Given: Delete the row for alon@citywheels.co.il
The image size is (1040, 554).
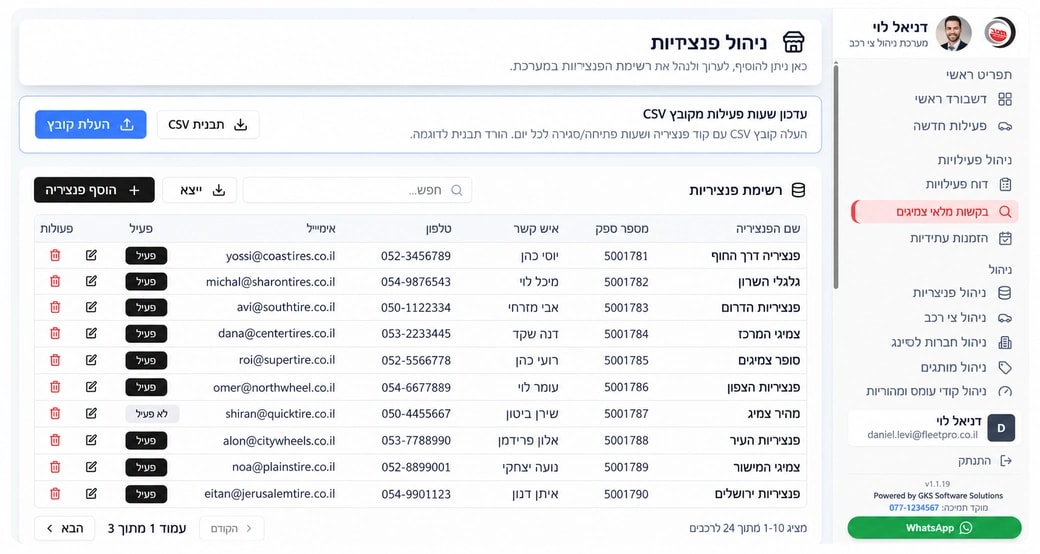Looking at the screenshot, I should click(55, 440).
